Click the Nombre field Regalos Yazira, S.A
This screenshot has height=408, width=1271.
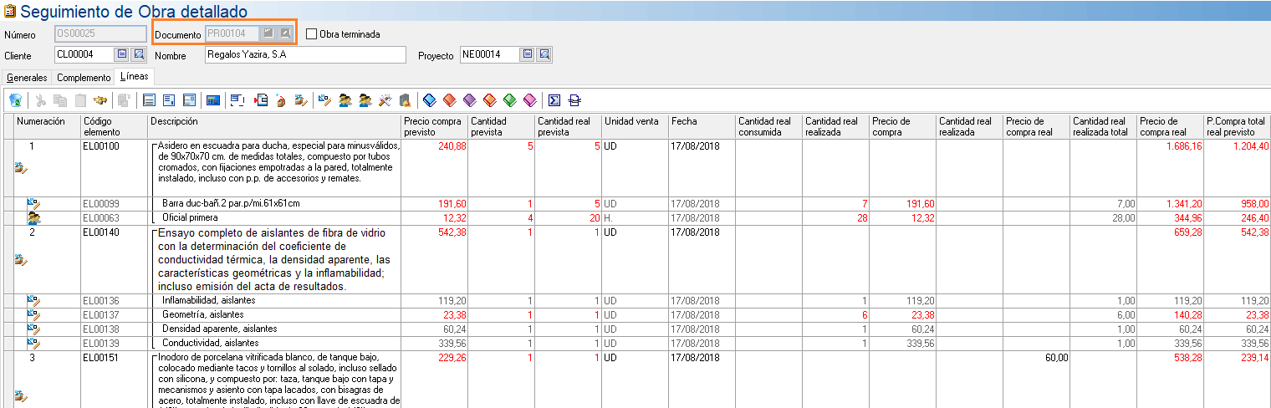pos(305,54)
